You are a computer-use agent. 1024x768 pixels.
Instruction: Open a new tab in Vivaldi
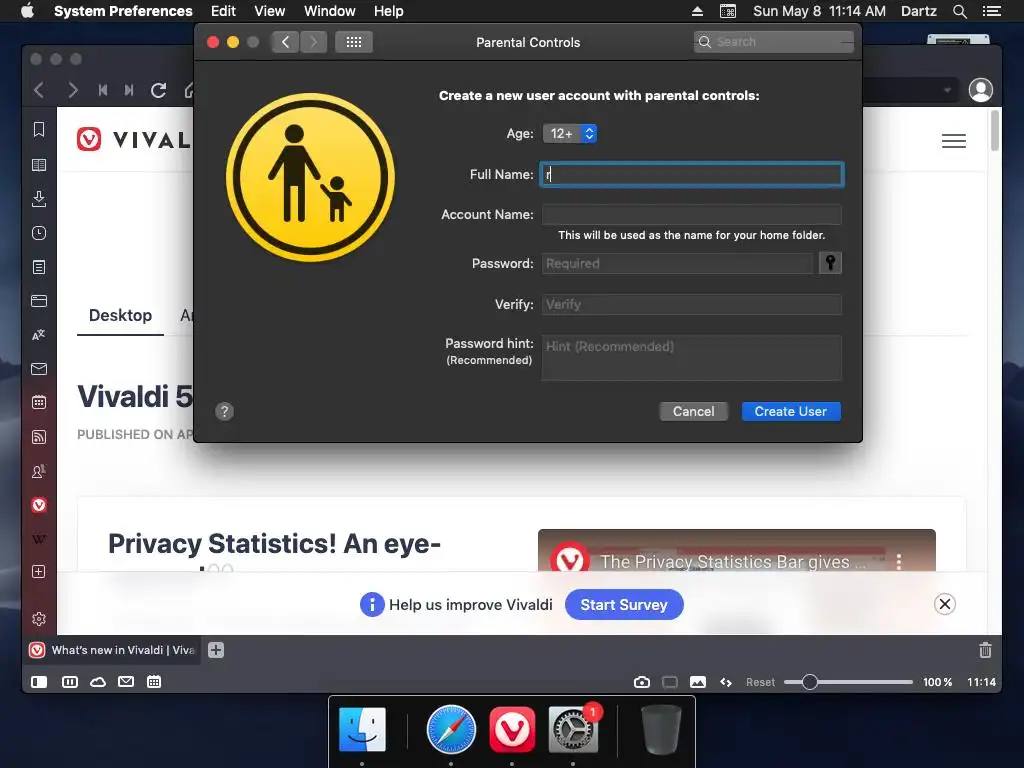(216, 650)
